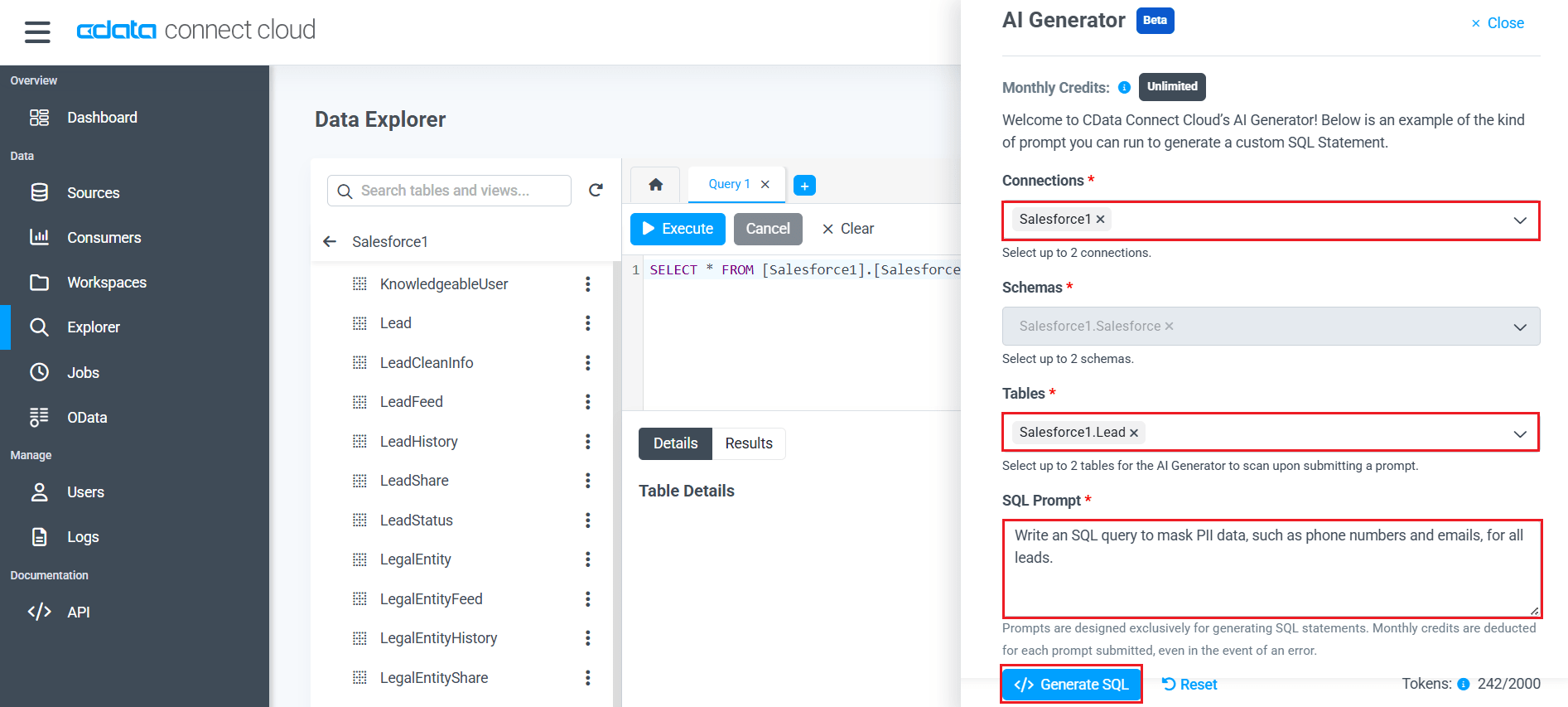Click the Generate SQL button
This screenshot has width=1568, height=707.
click(1071, 685)
